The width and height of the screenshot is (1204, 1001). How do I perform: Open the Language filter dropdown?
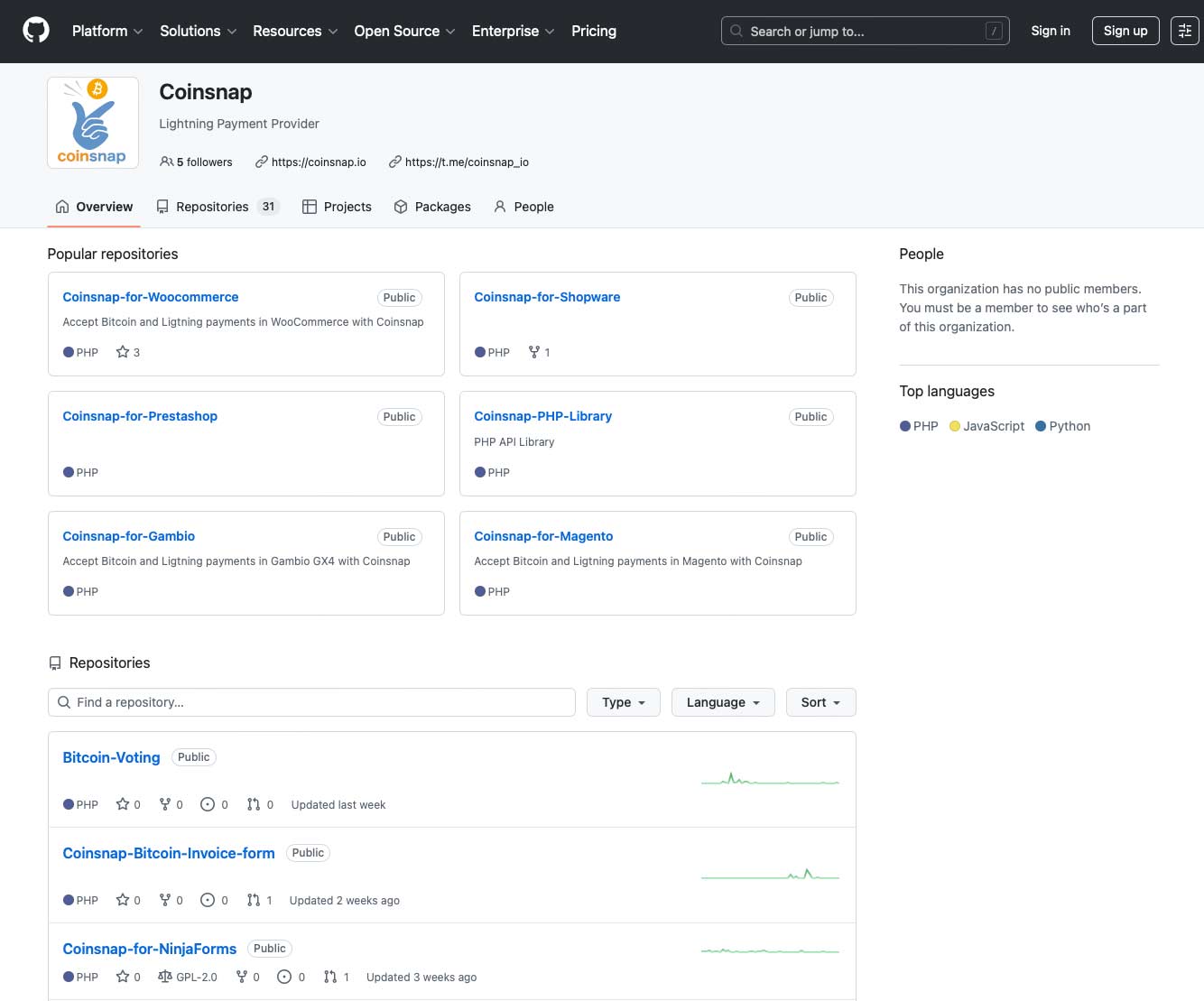pos(722,702)
